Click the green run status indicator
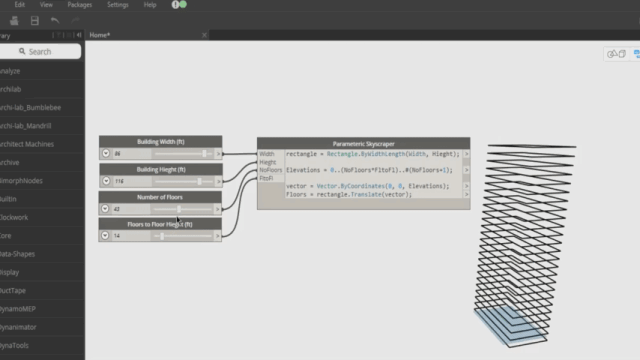 click(x=183, y=4)
